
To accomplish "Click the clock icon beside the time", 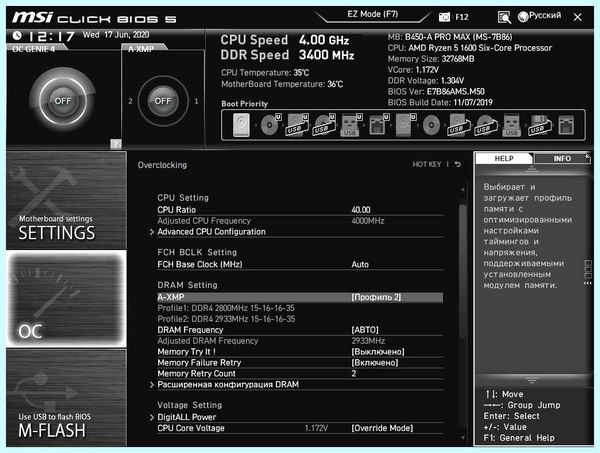I will 17,36.
